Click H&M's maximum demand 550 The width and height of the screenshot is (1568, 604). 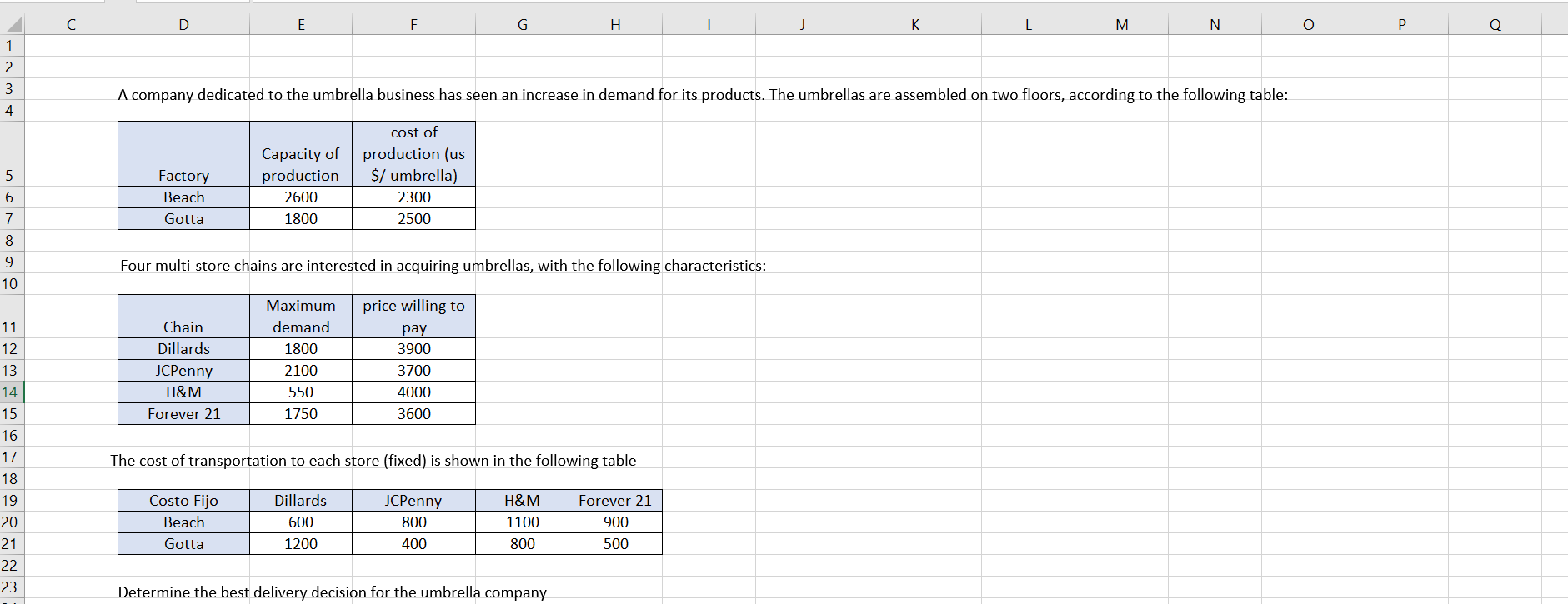click(301, 392)
